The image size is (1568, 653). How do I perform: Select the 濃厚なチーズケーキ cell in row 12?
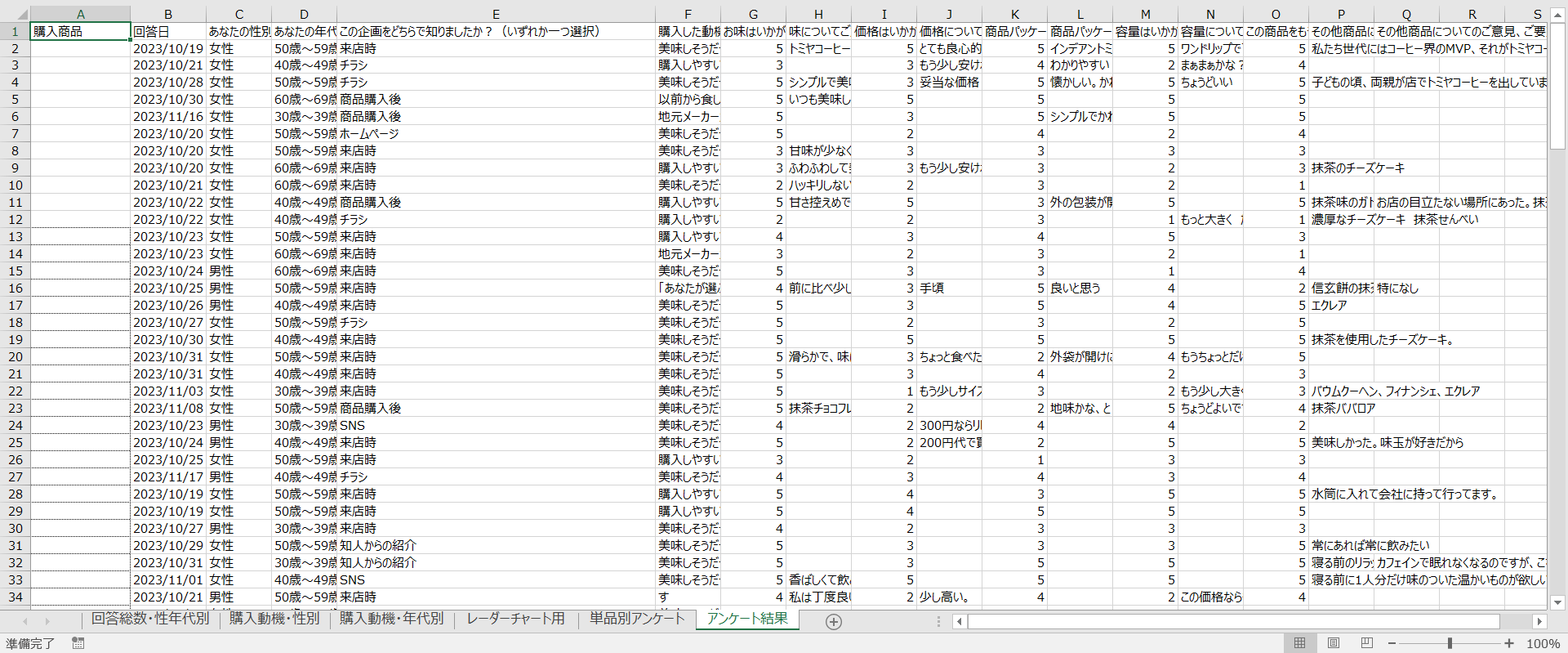(1341, 220)
